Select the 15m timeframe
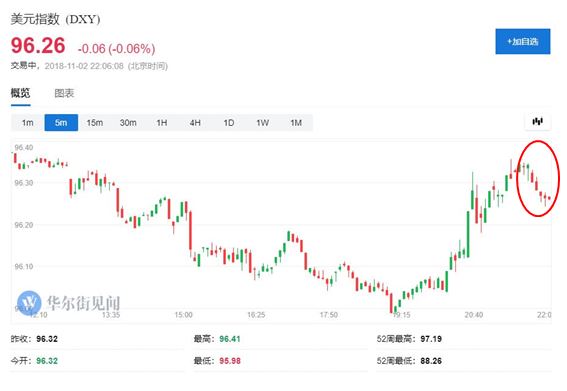This screenshot has width=567, height=391. [95, 123]
